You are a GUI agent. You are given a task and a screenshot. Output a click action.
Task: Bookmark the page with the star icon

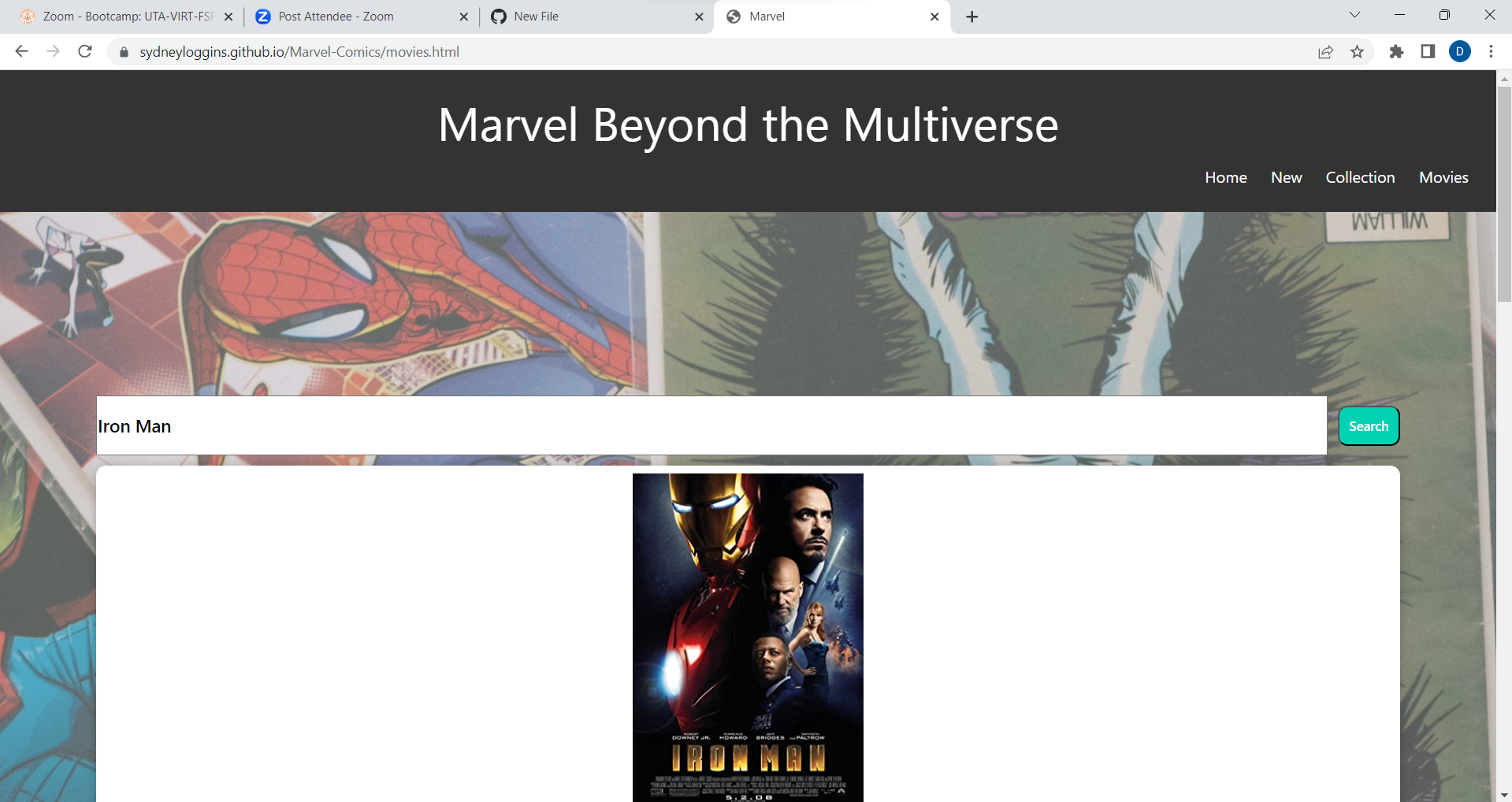1357,51
